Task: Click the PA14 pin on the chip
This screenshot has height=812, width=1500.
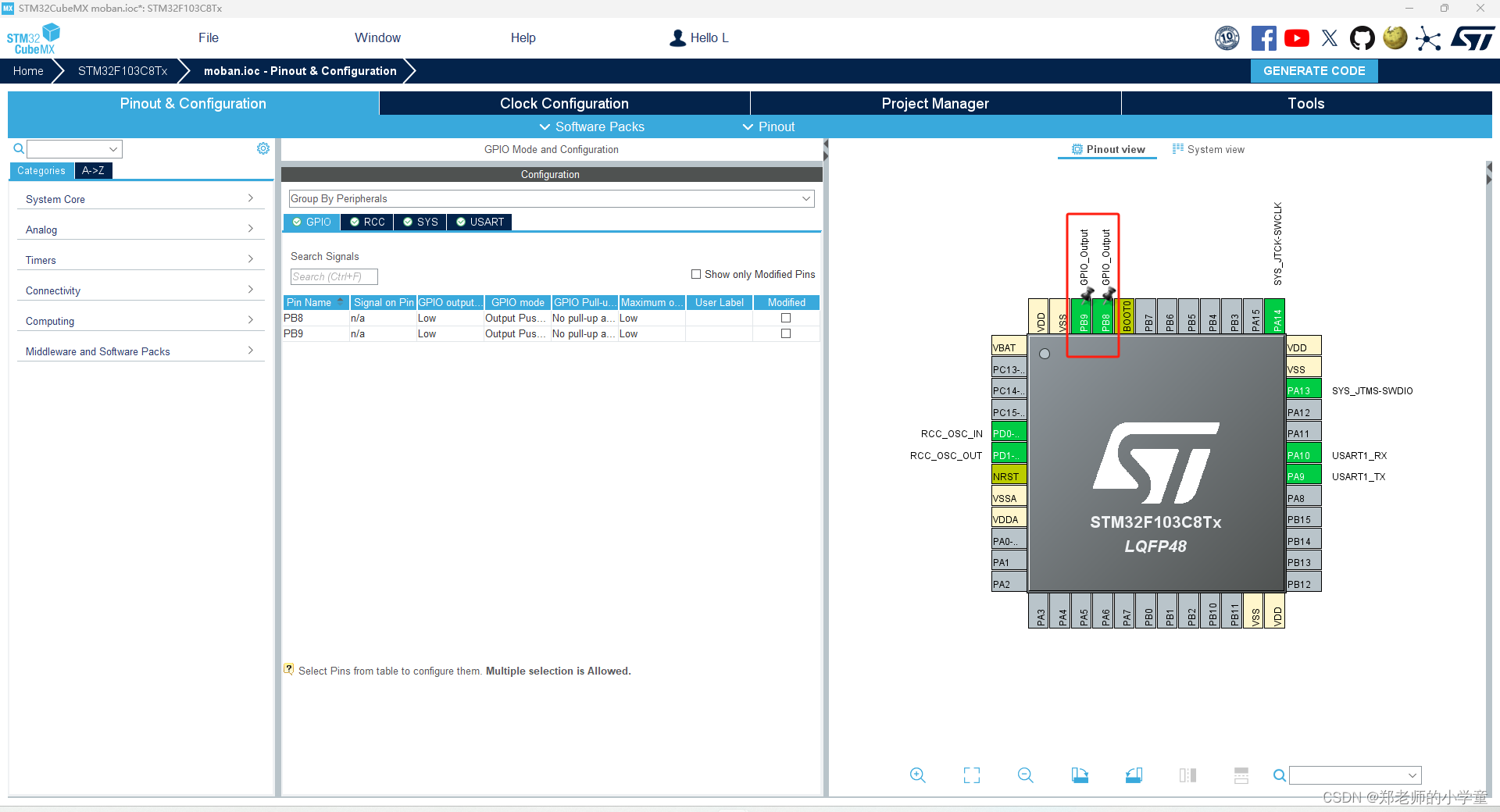Action: 1277,316
